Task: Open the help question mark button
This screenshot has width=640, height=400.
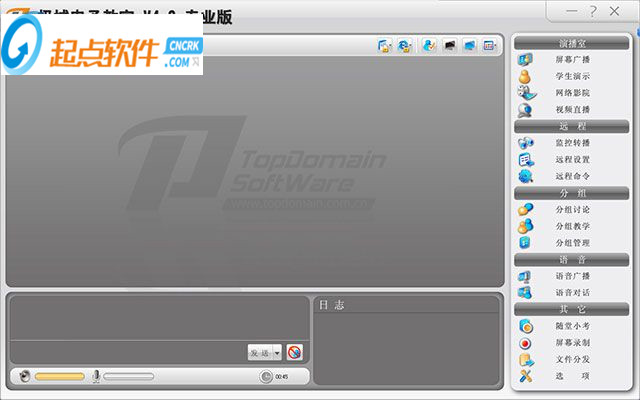Action: 593,11
